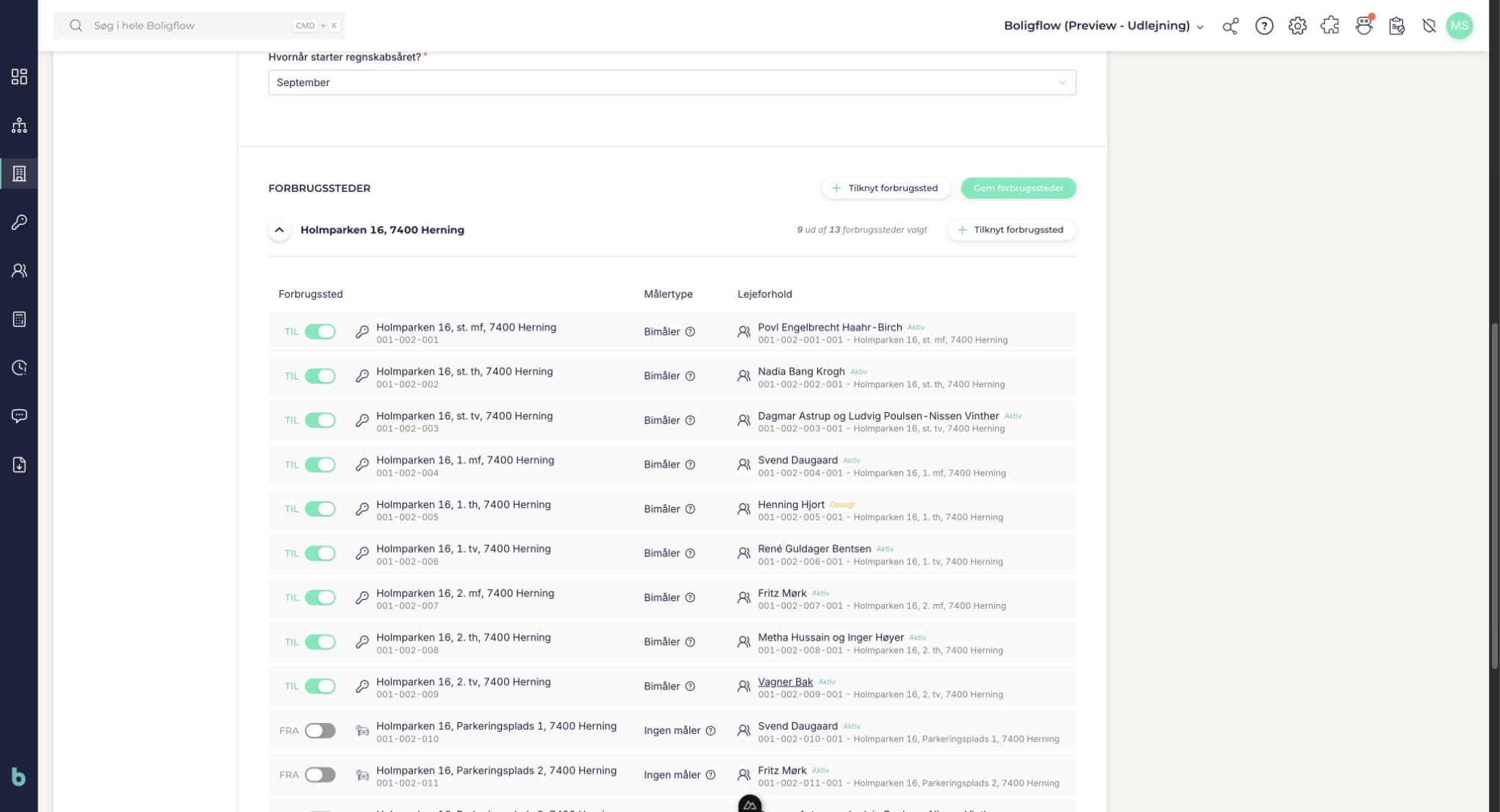Open Boligflow (Preview - Udlejning) workspace switcher

pyautogui.click(x=1104, y=26)
